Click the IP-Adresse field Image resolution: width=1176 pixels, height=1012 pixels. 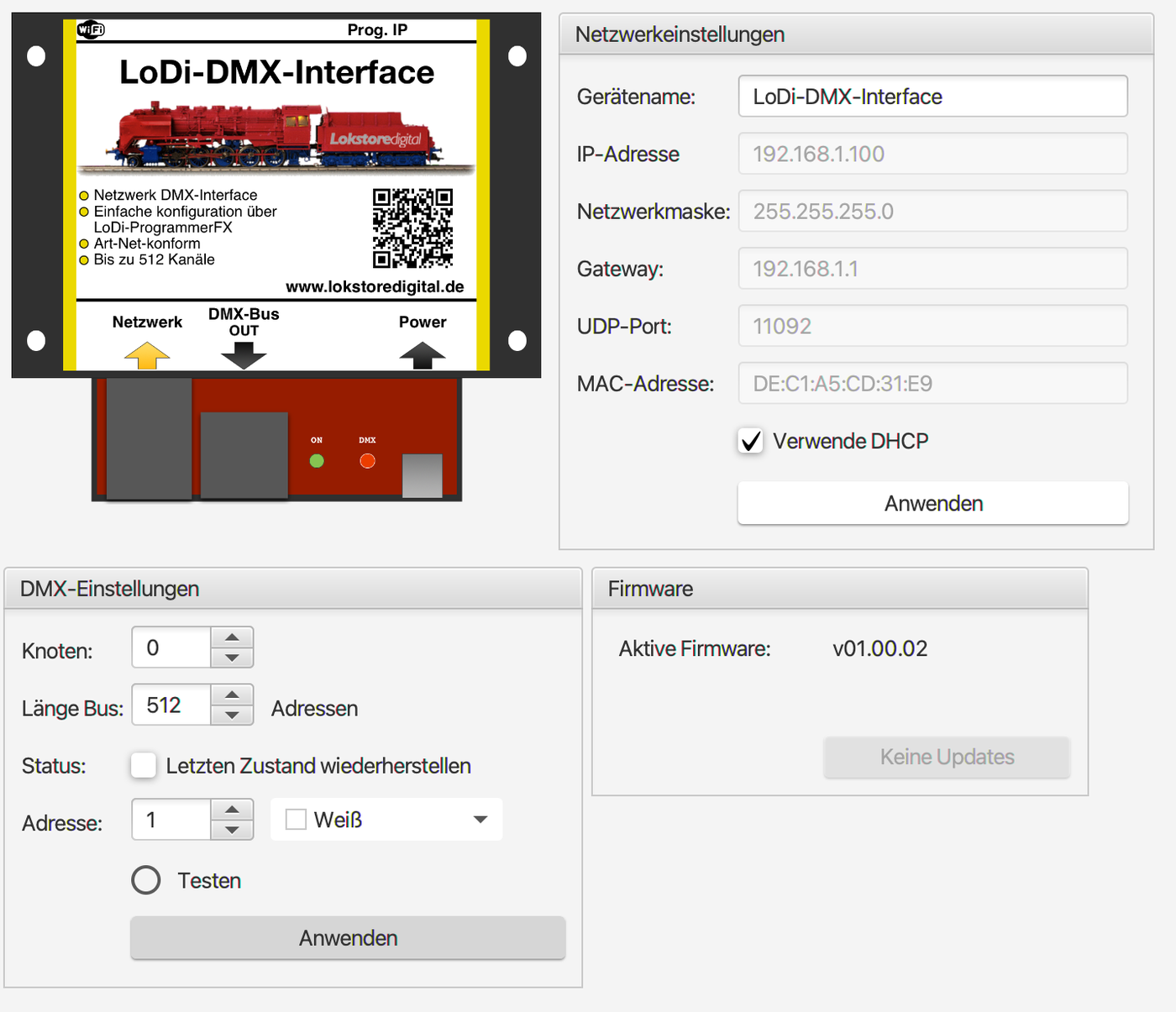pos(933,154)
